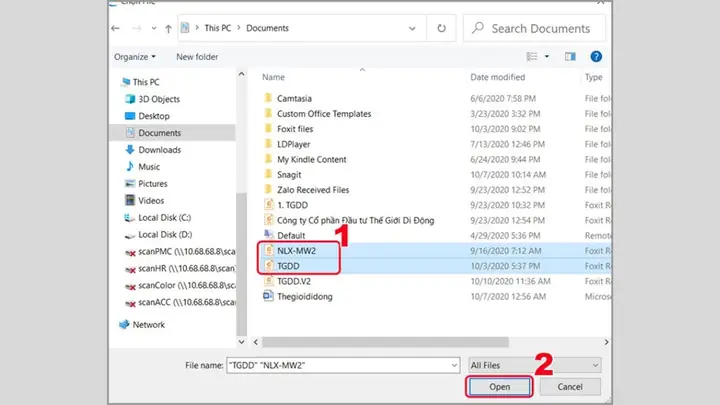
Task: Sort by Date modified column header
Action: [x=497, y=77]
